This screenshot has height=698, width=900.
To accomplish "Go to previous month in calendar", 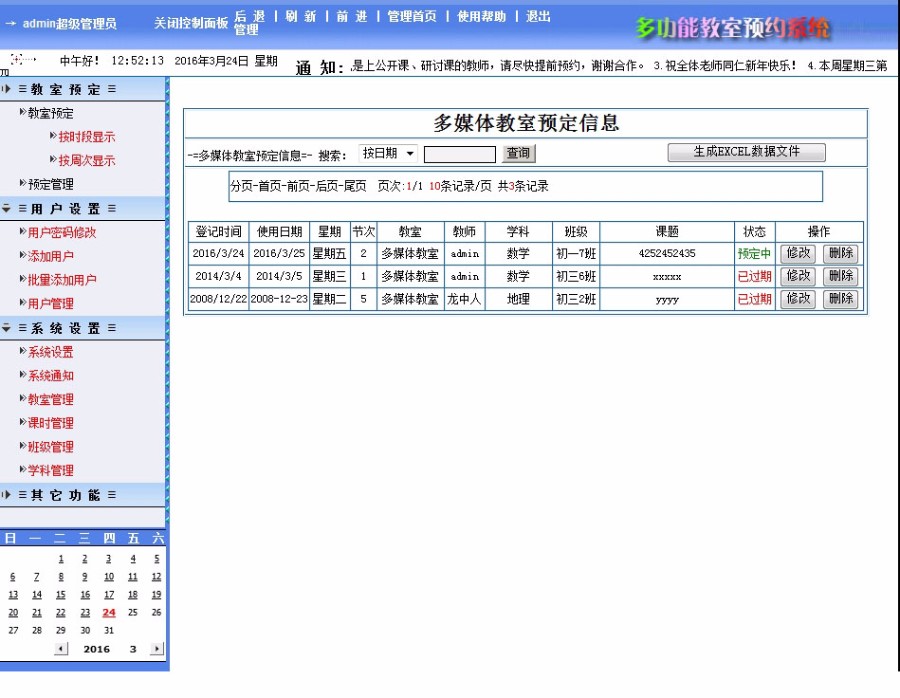I will pyautogui.click(x=61, y=649).
